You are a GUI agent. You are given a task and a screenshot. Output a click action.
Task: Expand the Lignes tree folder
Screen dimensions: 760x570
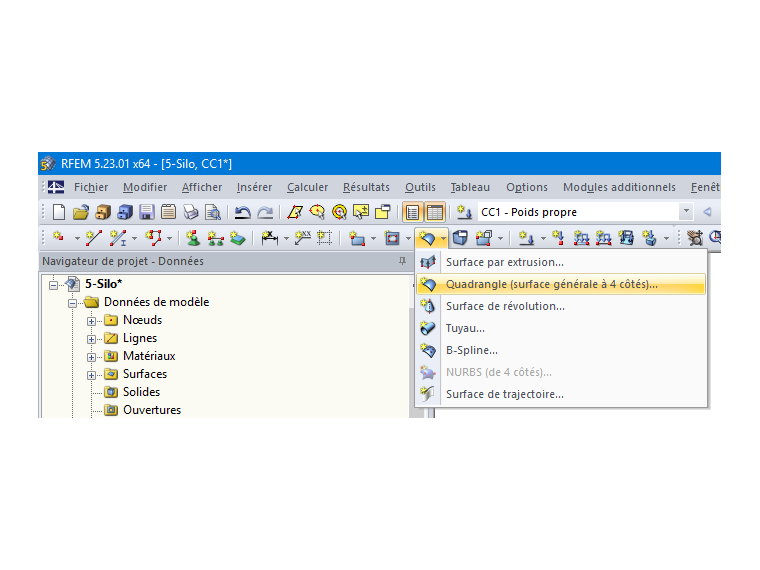[x=91, y=339]
